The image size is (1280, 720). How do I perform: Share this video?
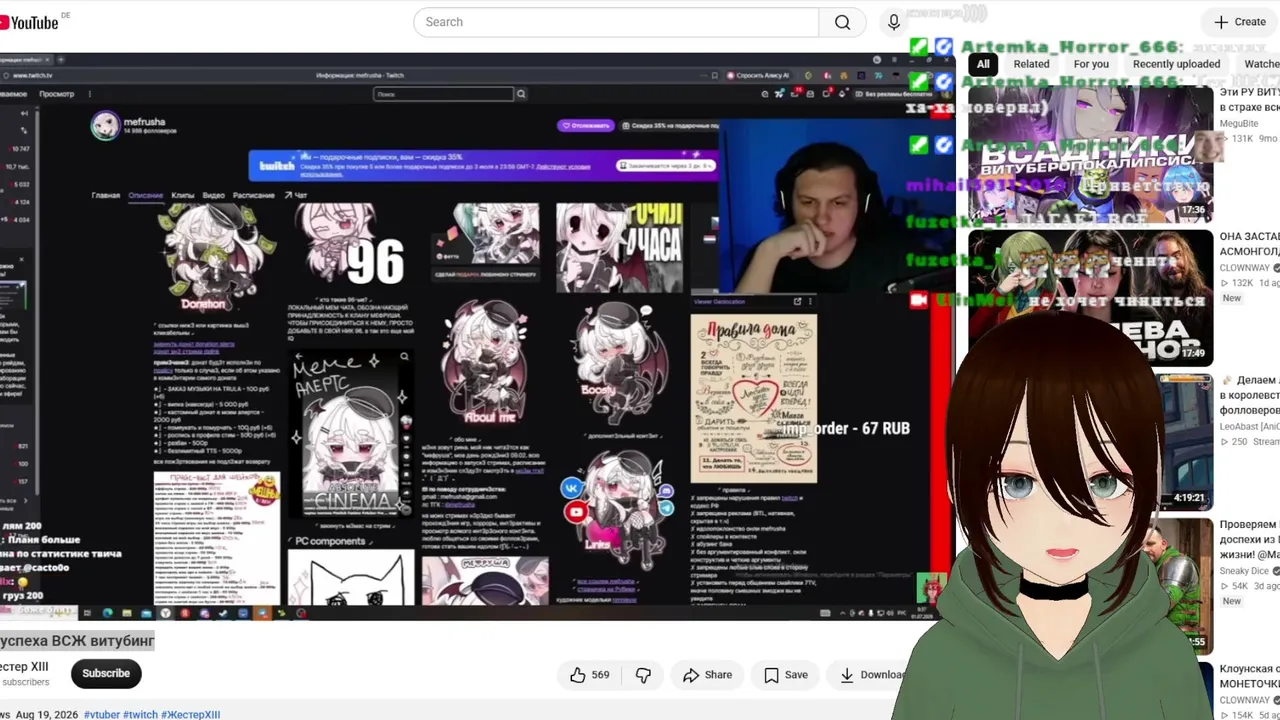click(x=707, y=675)
